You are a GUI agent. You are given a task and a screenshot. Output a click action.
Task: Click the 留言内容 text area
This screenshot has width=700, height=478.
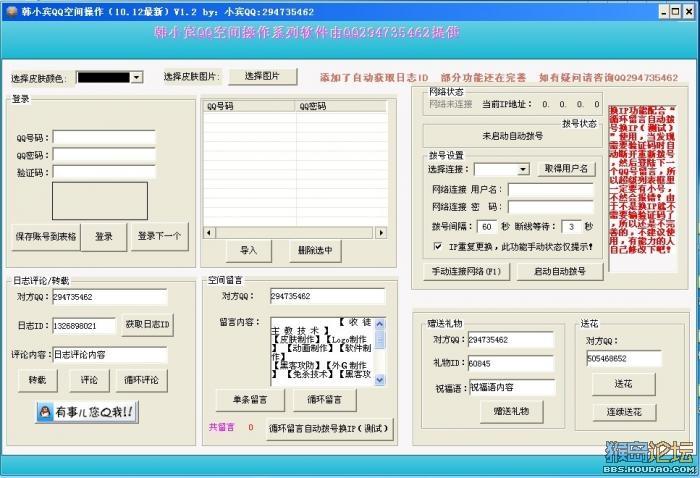click(x=322, y=352)
